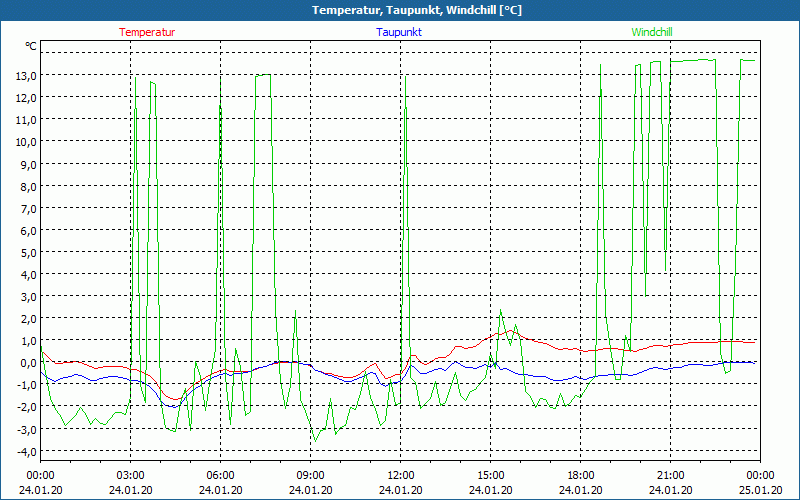Image resolution: width=800 pixels, height=500 pixels.
Task: Click the 13,0 y-axis value
Action: 27,76
